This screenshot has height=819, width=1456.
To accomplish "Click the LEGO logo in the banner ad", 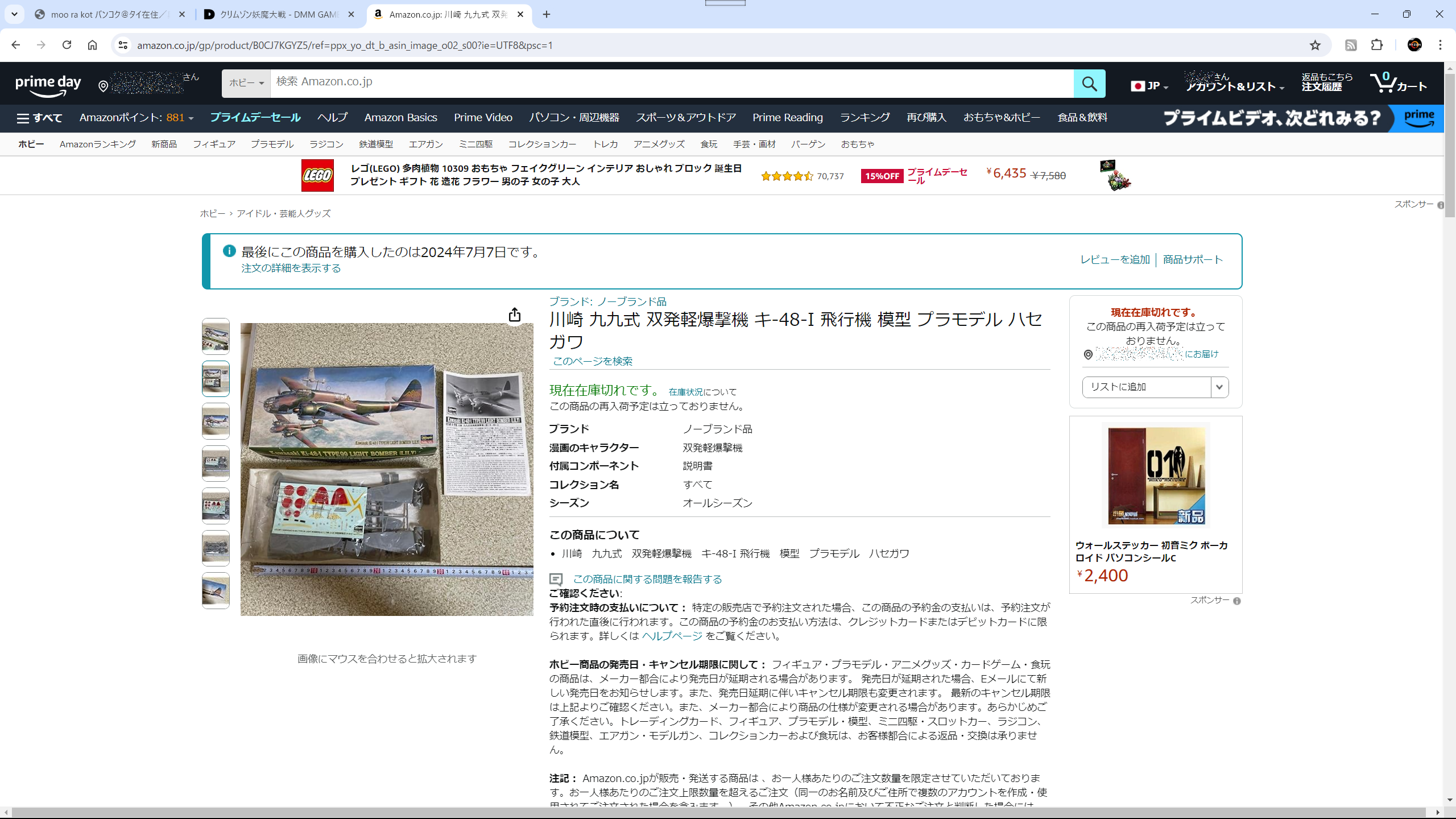I will click(317, 175).
